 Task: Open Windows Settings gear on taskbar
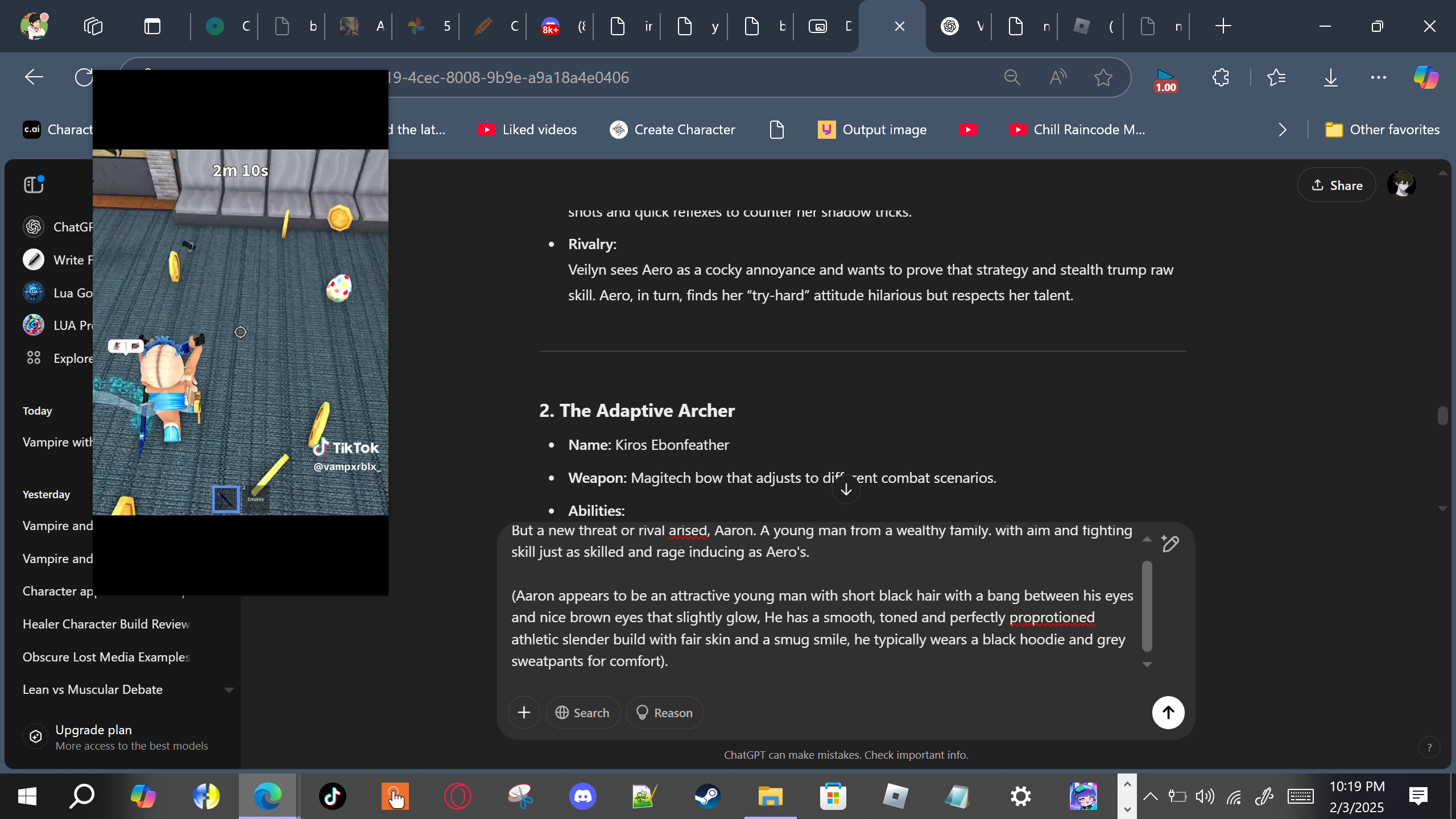(1021, 796)
